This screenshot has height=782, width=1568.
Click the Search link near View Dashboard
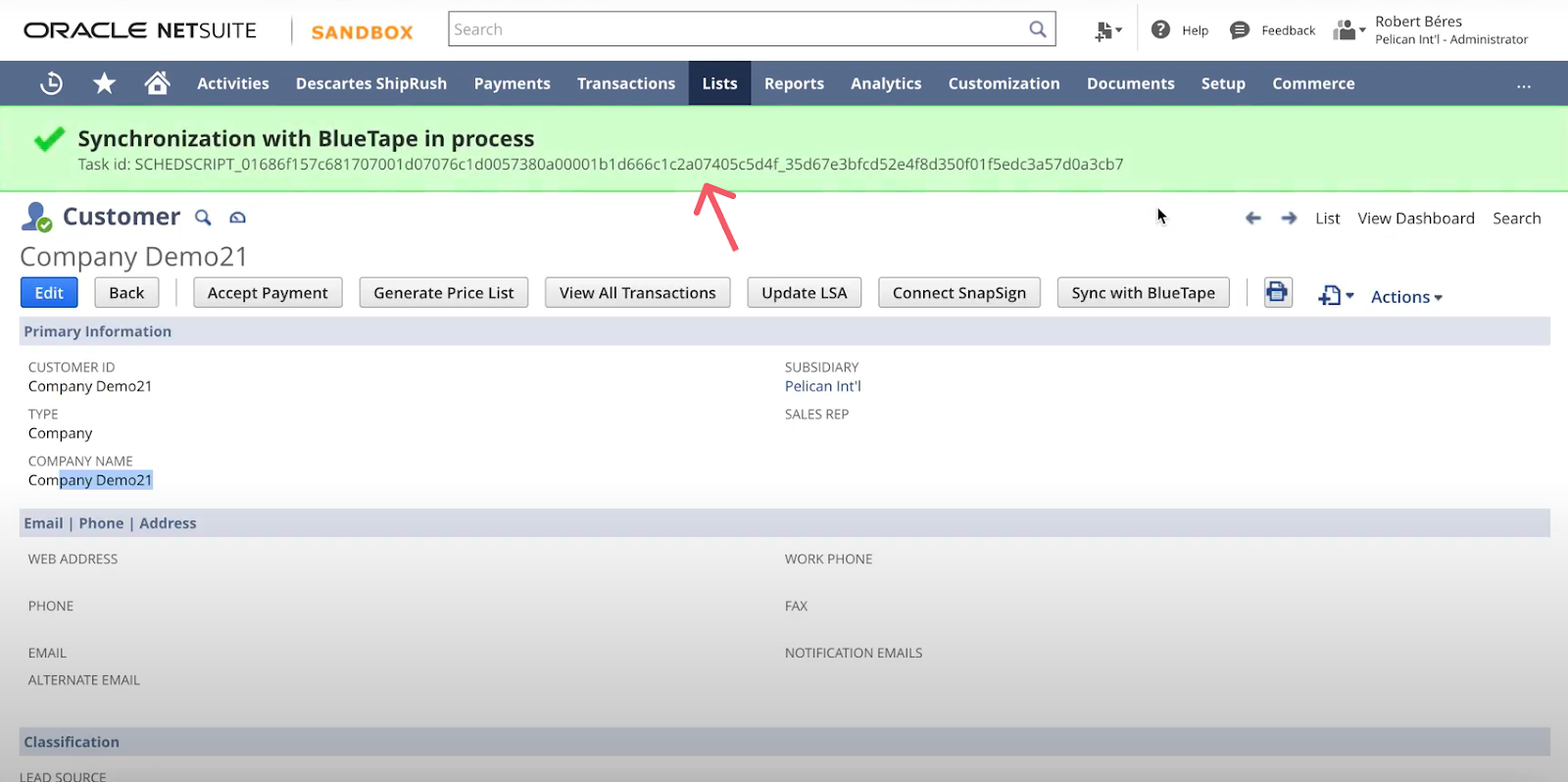pyautogui.click(x=1517, y=219)
